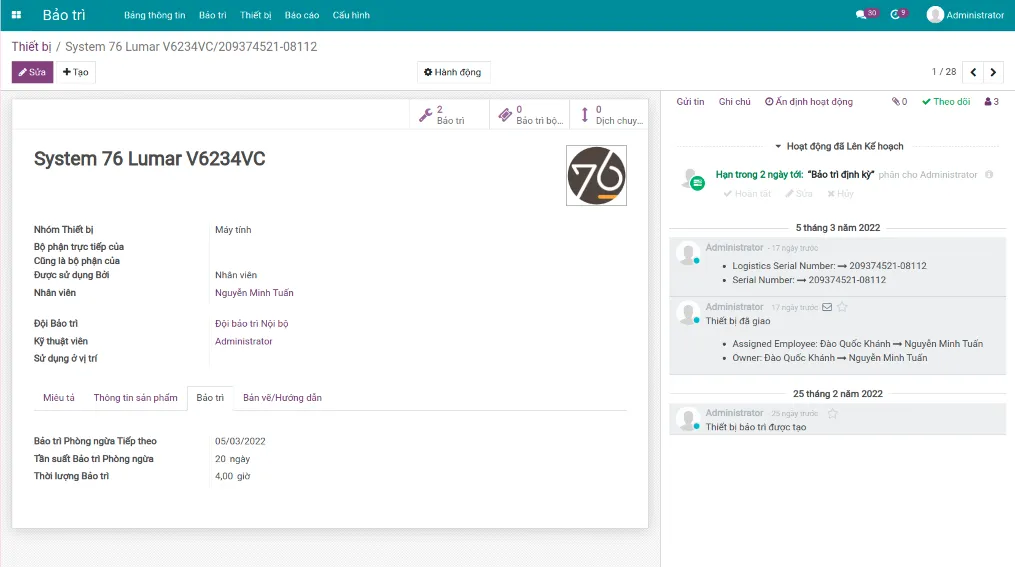Go to the next record arrow

[993, 72]
